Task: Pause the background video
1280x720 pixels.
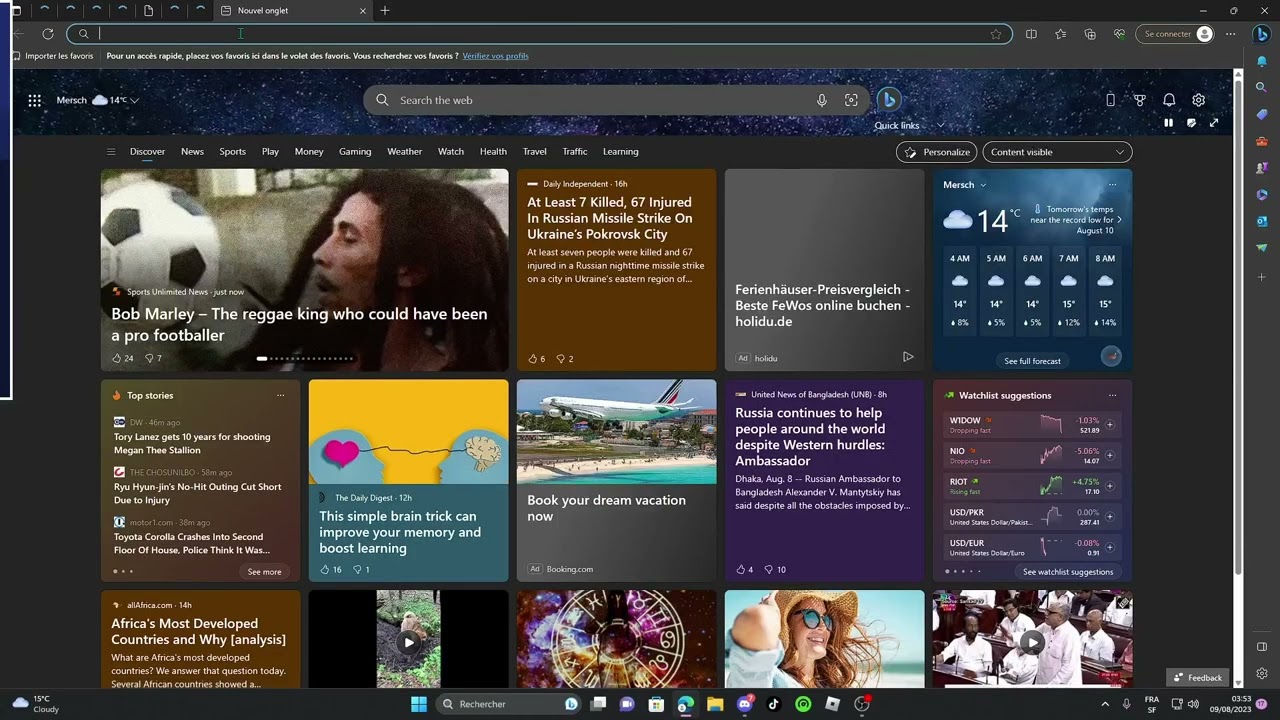Action: pyautogui.click(x=1168, y=123)
